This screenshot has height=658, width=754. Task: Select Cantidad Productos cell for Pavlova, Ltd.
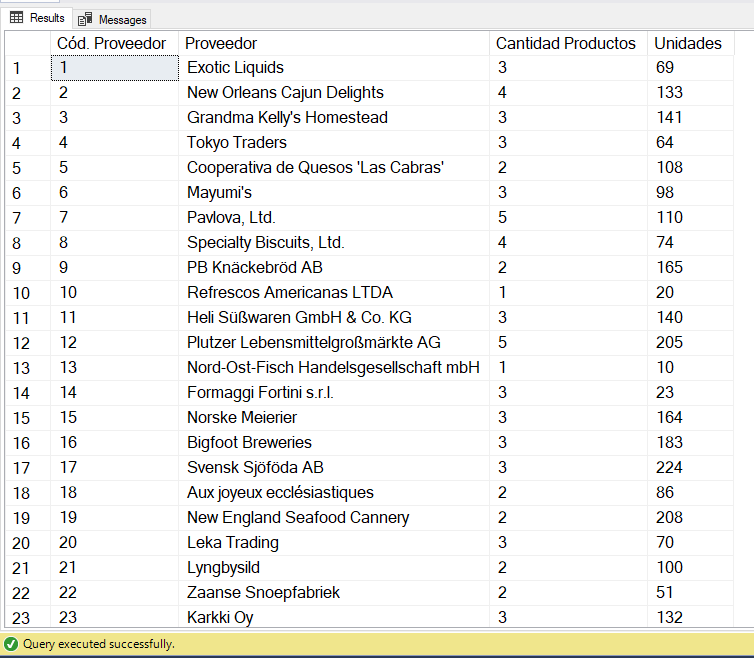pyautogui.click(x=568, y=218)
